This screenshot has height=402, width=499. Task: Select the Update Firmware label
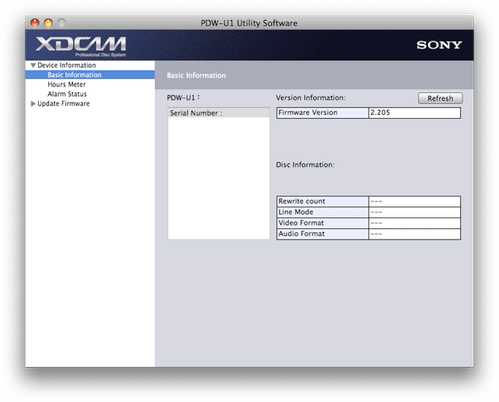coord(63,104)
